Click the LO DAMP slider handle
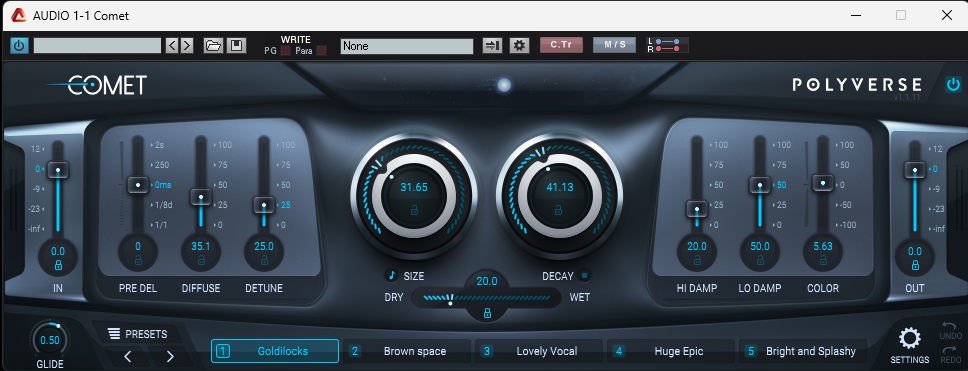 [759, 184]
